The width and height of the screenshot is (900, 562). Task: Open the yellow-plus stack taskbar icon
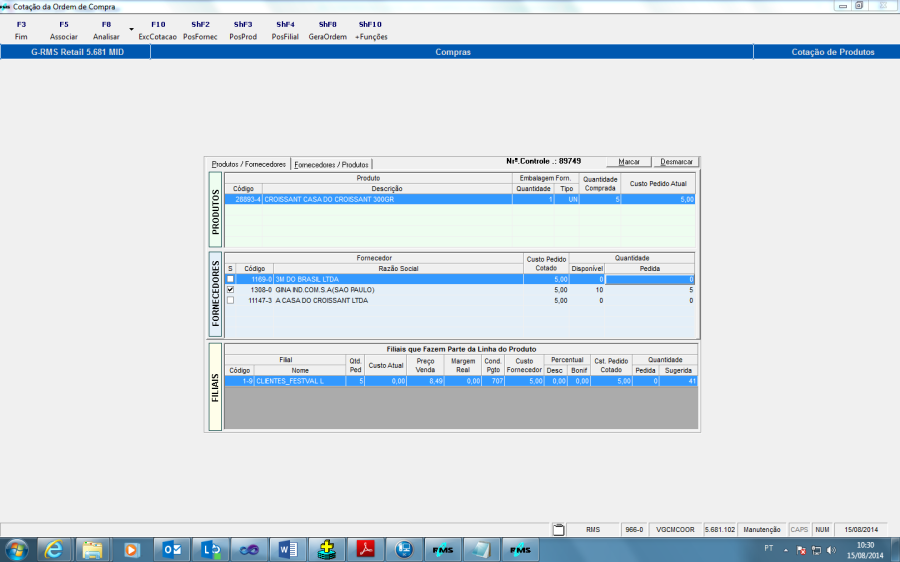click(x=327, y=550)
